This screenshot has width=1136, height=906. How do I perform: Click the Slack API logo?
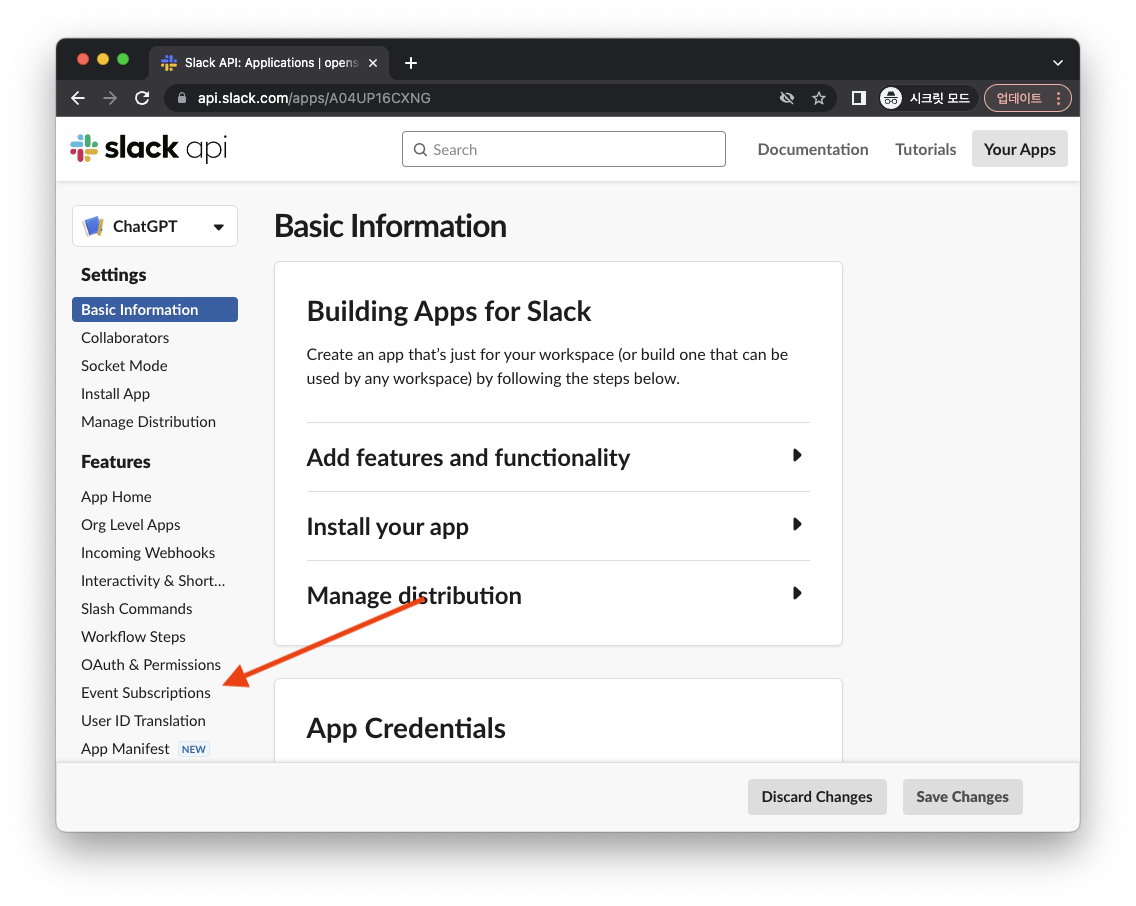[x=149, y=148]
